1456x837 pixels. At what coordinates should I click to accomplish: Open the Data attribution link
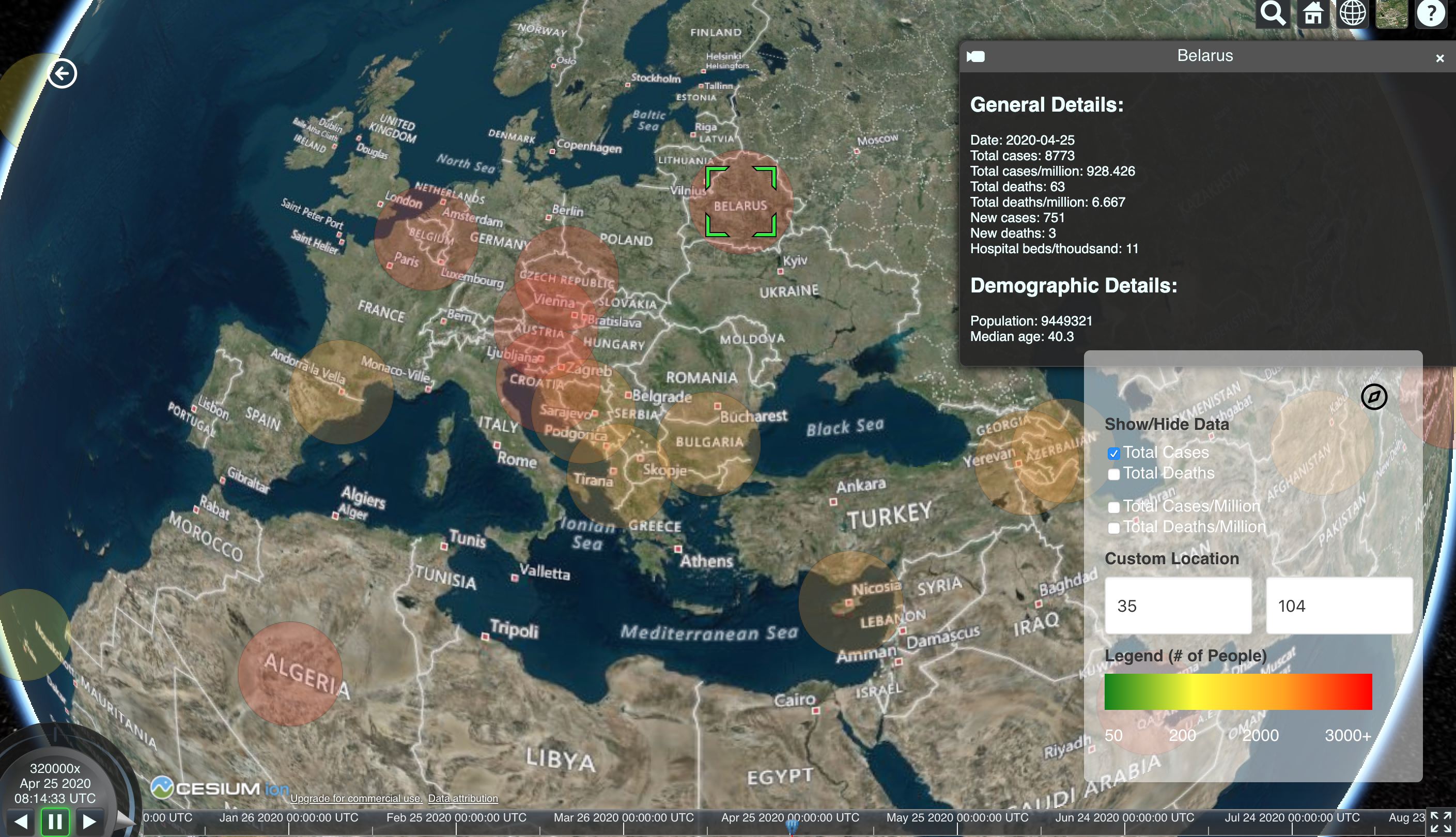point(463,798)
